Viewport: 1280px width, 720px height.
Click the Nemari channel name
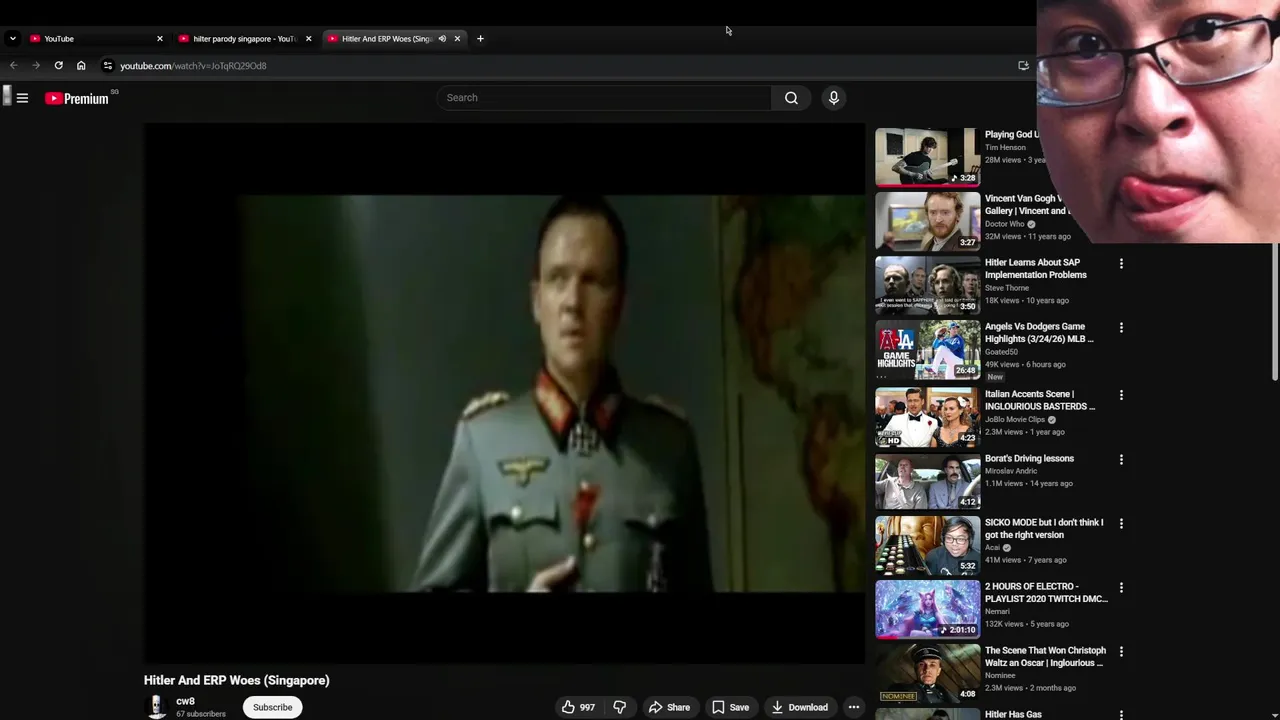997,611
